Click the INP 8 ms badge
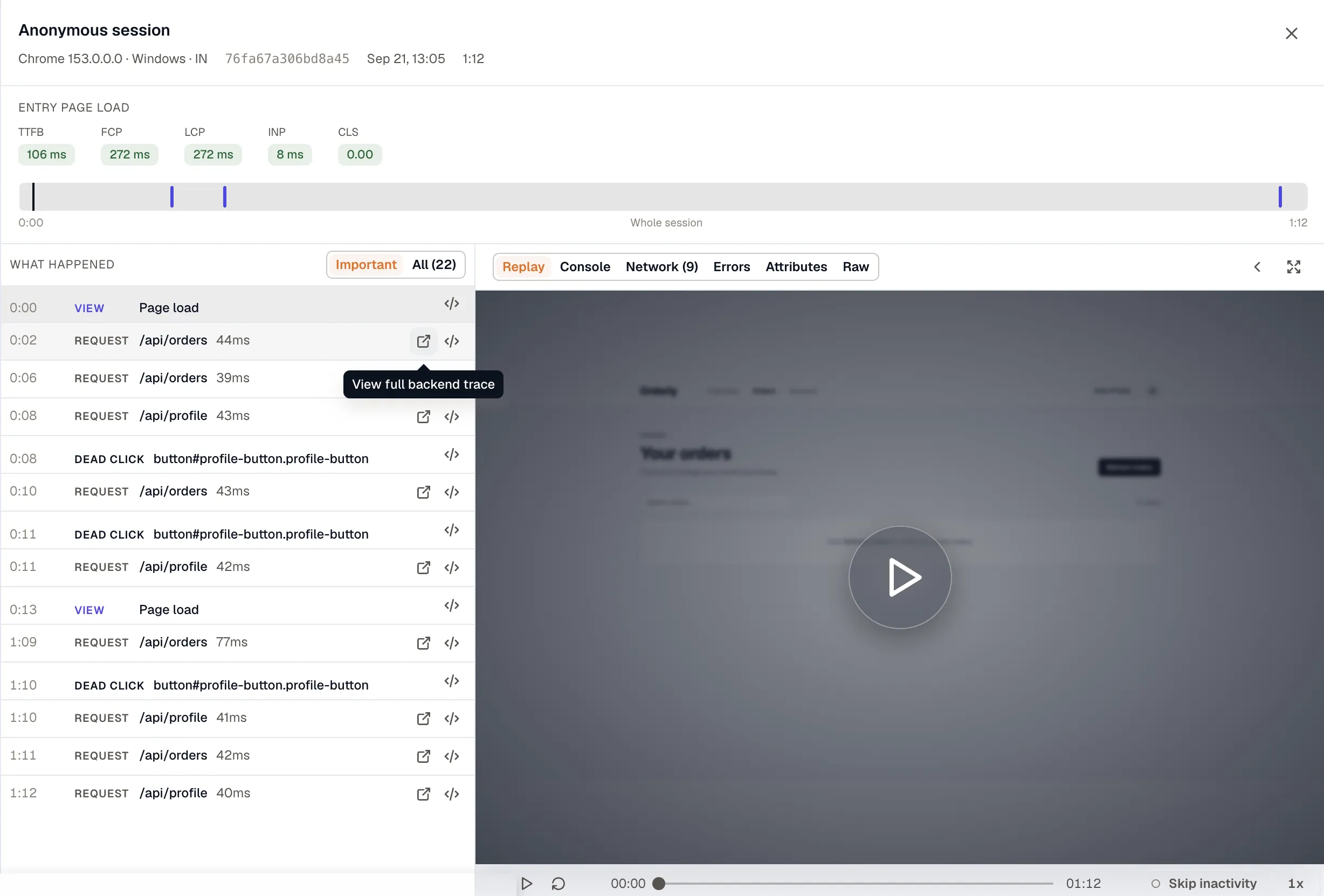 289,154
